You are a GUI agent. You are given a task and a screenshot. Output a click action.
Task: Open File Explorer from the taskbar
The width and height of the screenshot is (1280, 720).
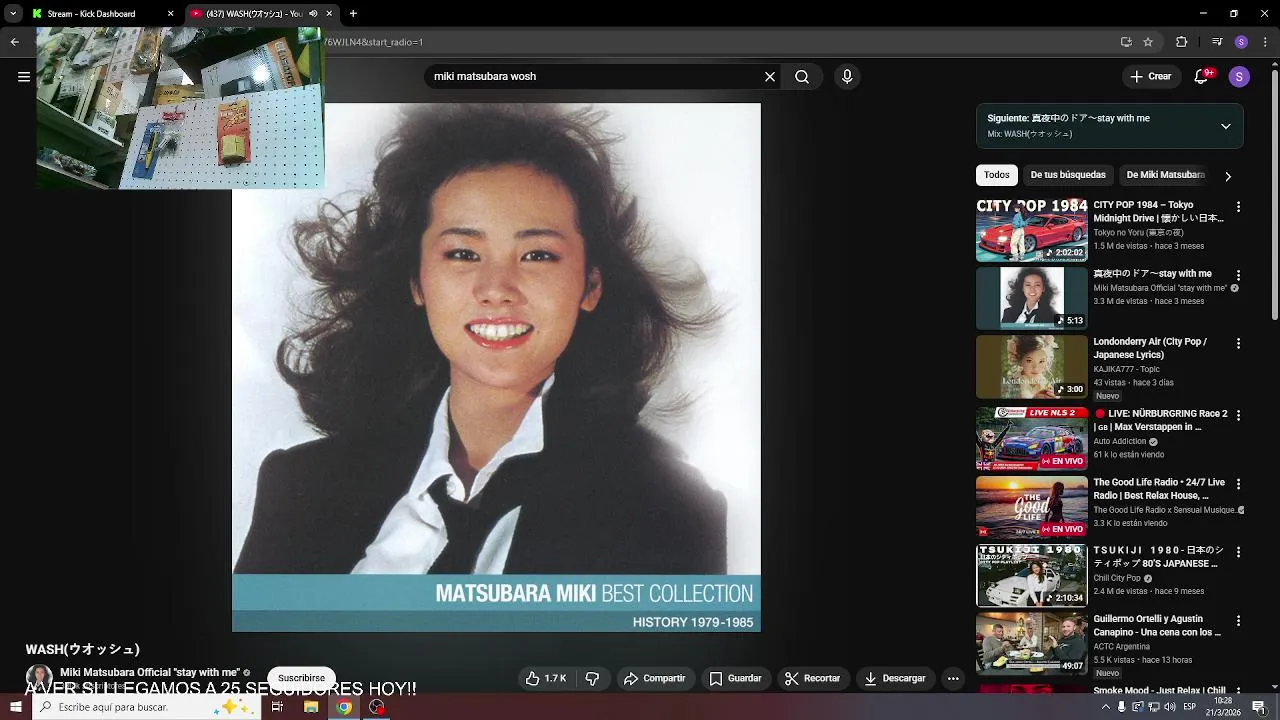(311, 707)
